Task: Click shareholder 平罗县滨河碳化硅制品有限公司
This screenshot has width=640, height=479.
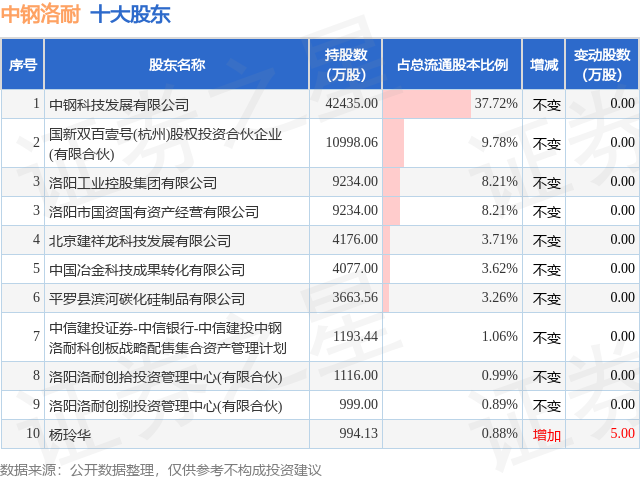Action: (x=147, y=299)
